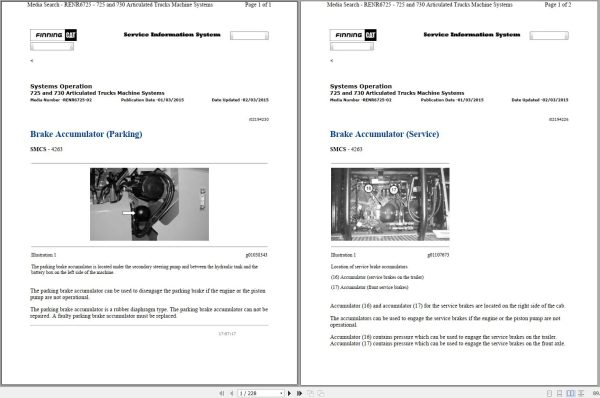Click the service brake accumulators photo
The height and width of the screenshot is (398, 600).
[390, 204]
